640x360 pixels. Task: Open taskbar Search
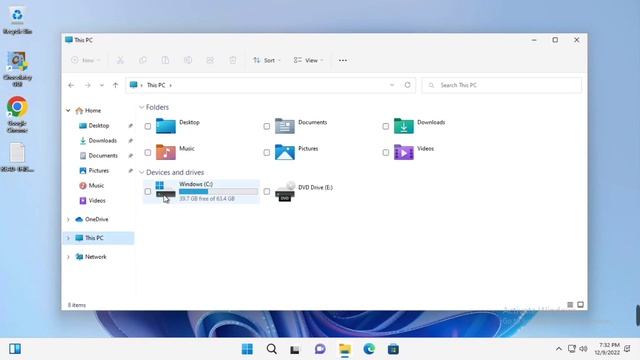point(271,349)
